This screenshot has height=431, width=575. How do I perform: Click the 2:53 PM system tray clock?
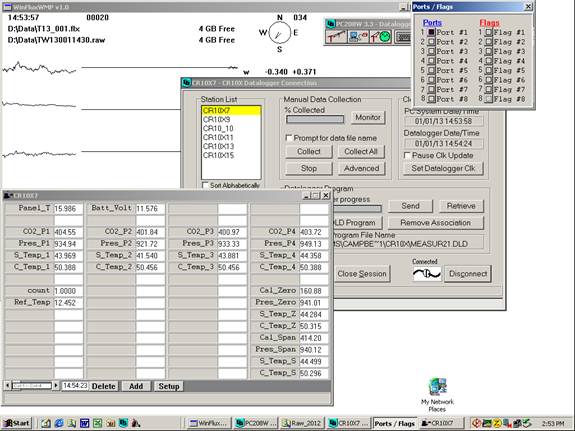pyautogui.click(x=553, y=424)
